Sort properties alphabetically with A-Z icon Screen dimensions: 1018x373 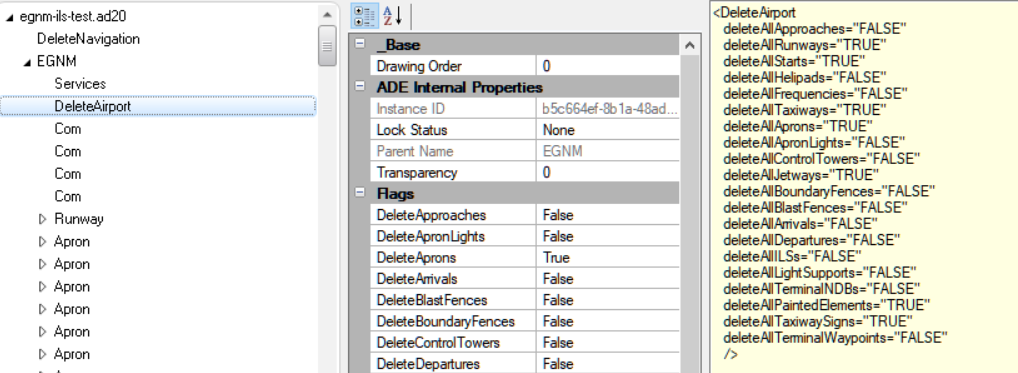tap(392, 16)
